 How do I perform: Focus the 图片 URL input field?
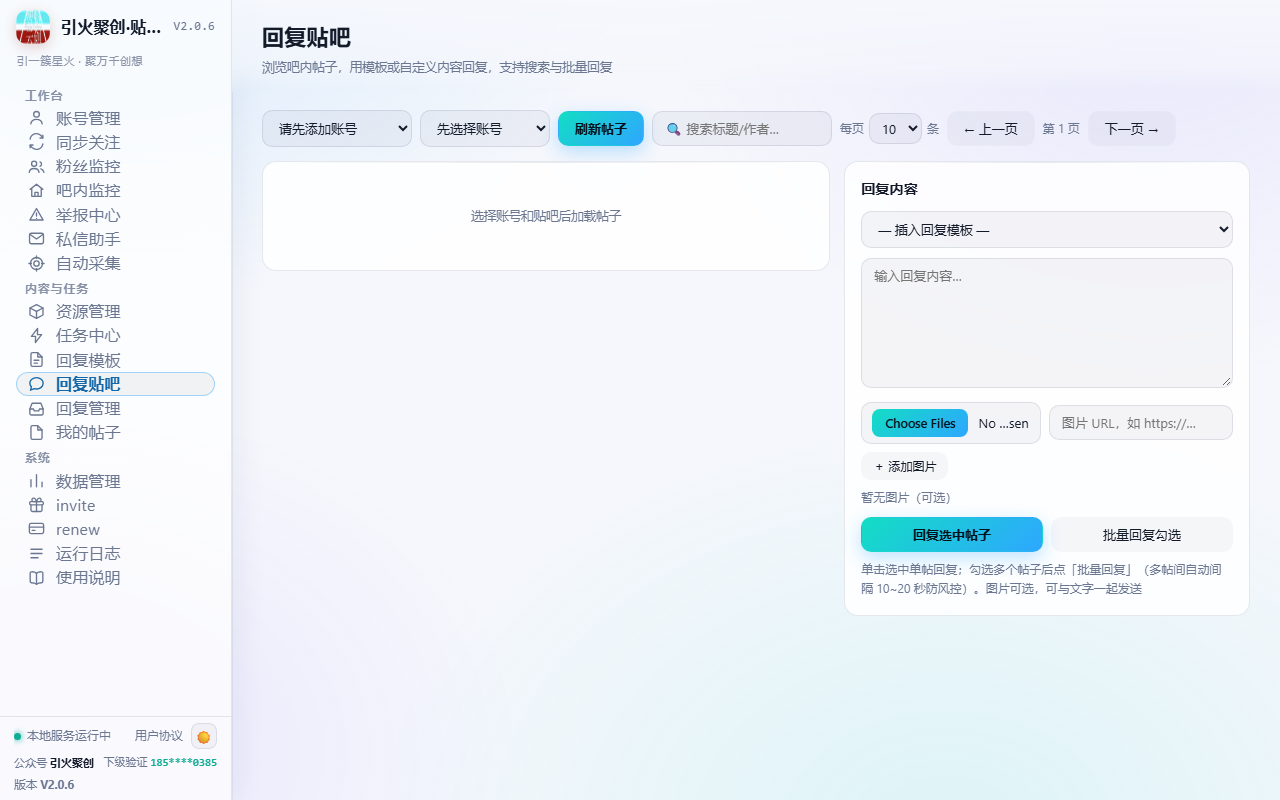[1141, 423]
